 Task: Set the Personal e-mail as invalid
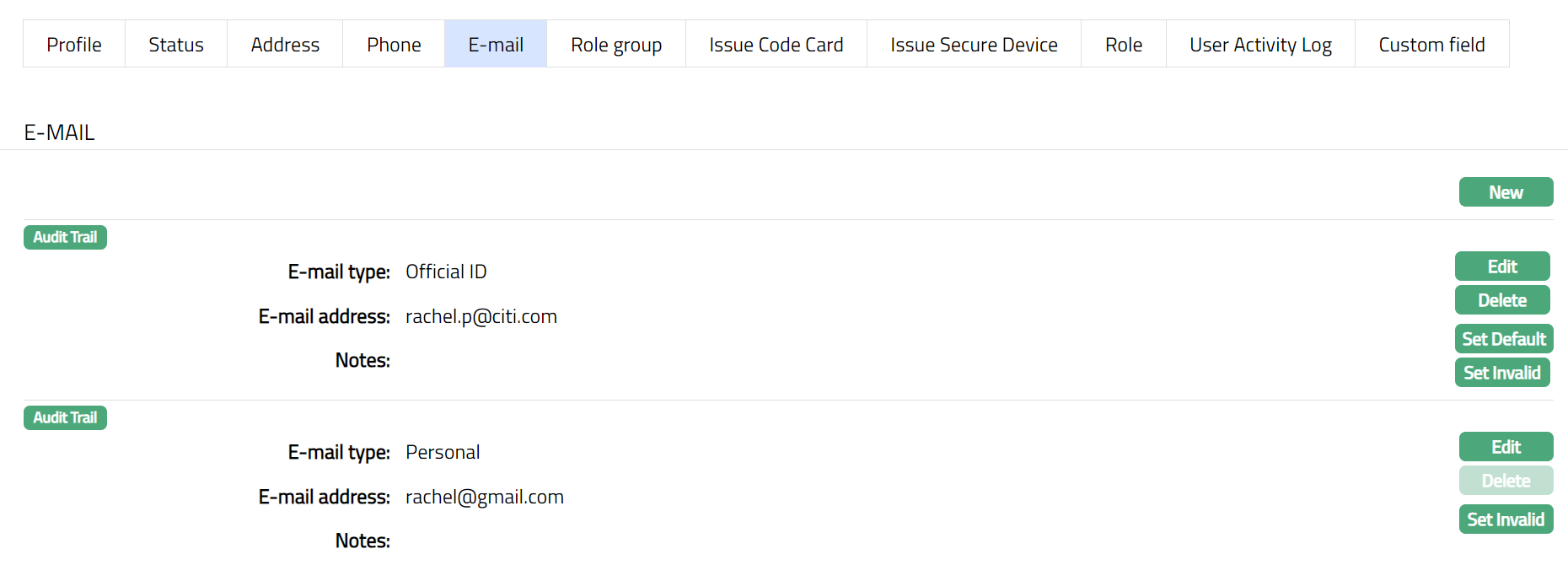(x=1506, y=519)
